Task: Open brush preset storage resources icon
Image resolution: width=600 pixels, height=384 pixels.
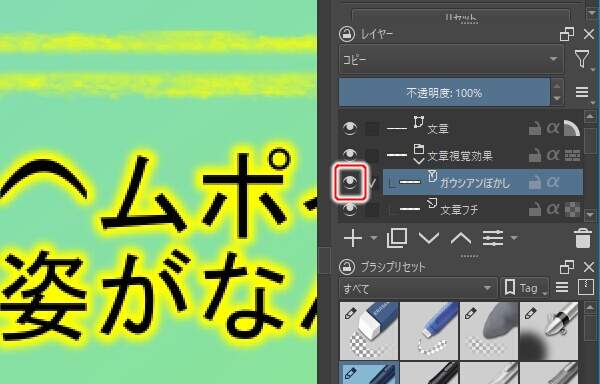Action: point(585,287)
